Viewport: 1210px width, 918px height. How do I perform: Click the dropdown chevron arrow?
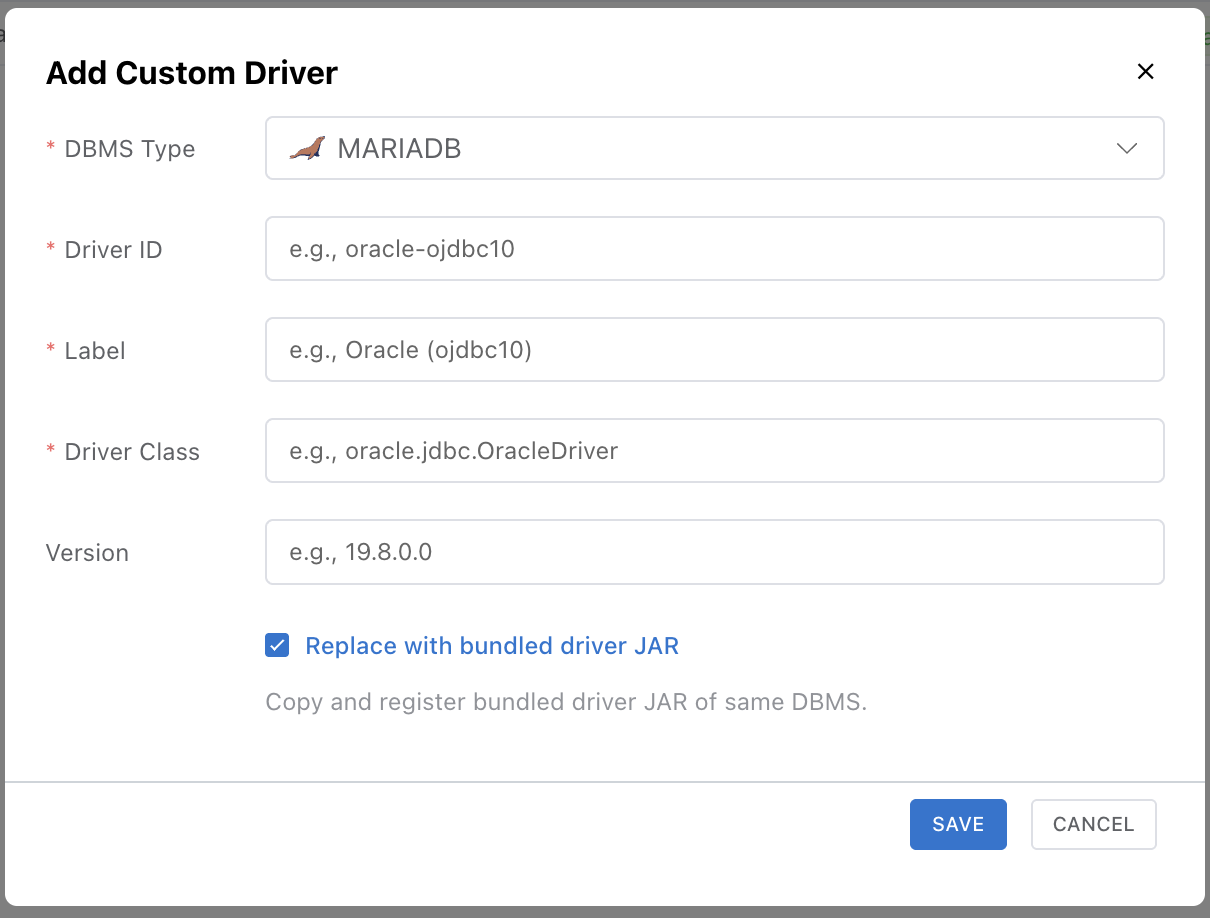1126,149
